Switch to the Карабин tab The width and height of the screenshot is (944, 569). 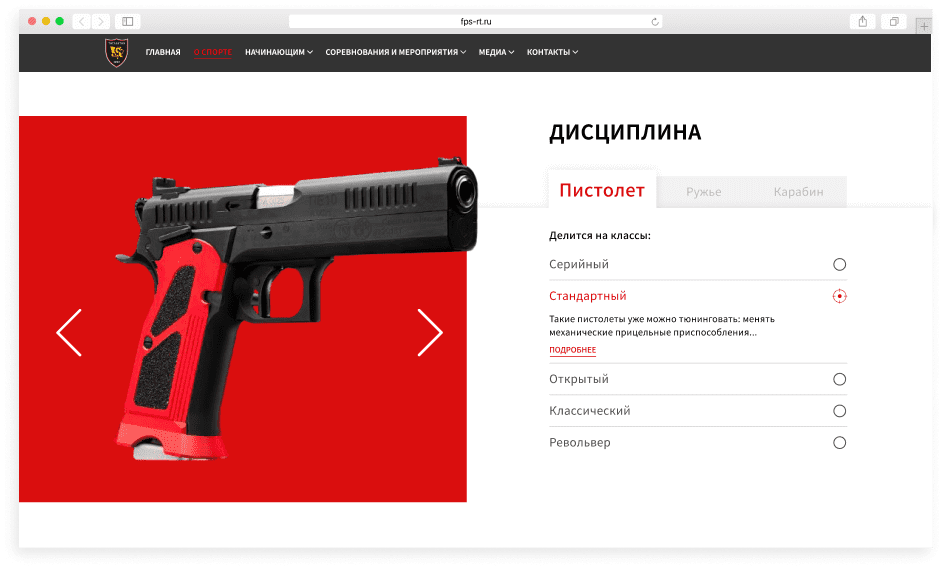798,192
